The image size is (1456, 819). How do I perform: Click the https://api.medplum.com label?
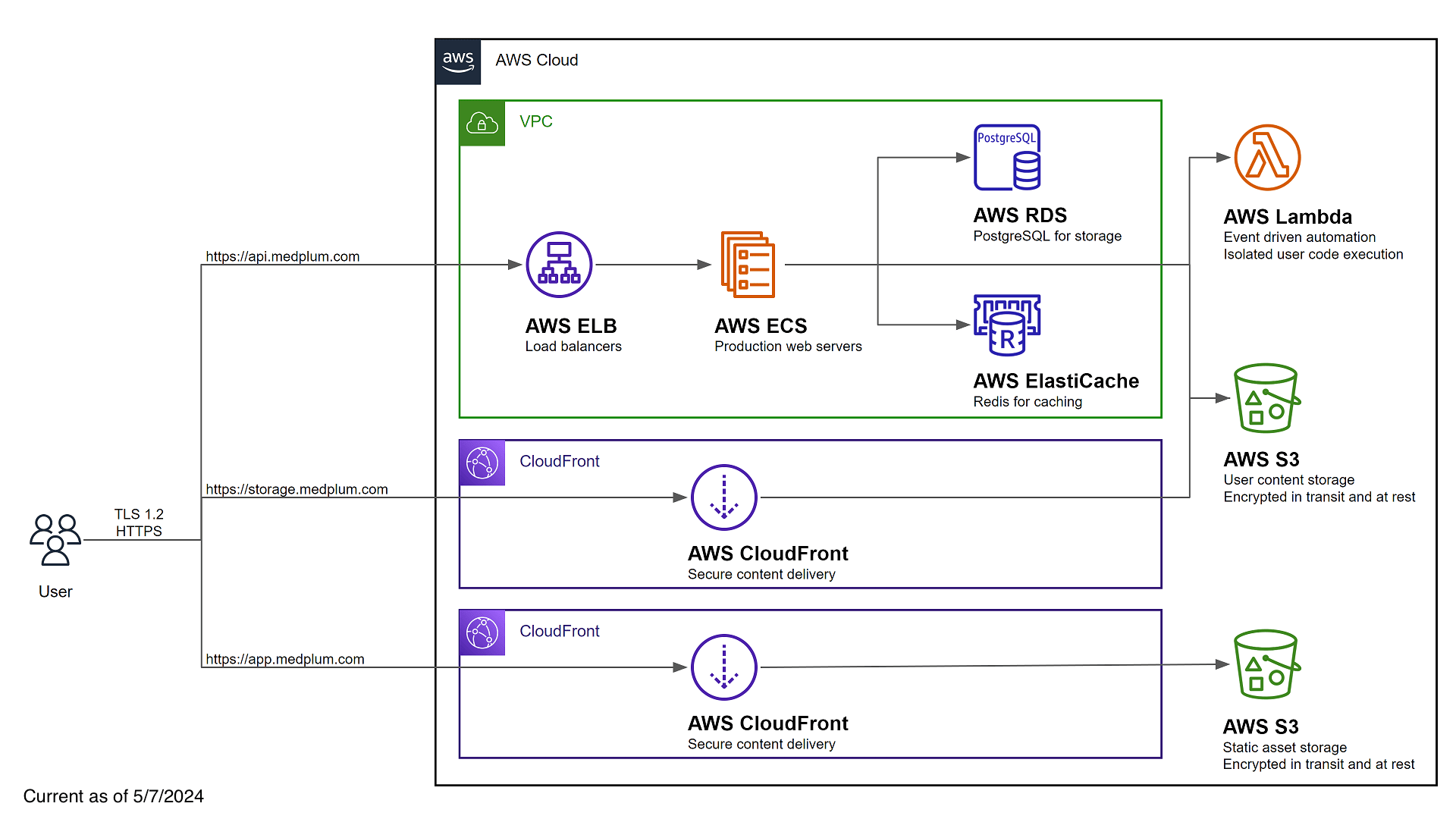point(283,256)
